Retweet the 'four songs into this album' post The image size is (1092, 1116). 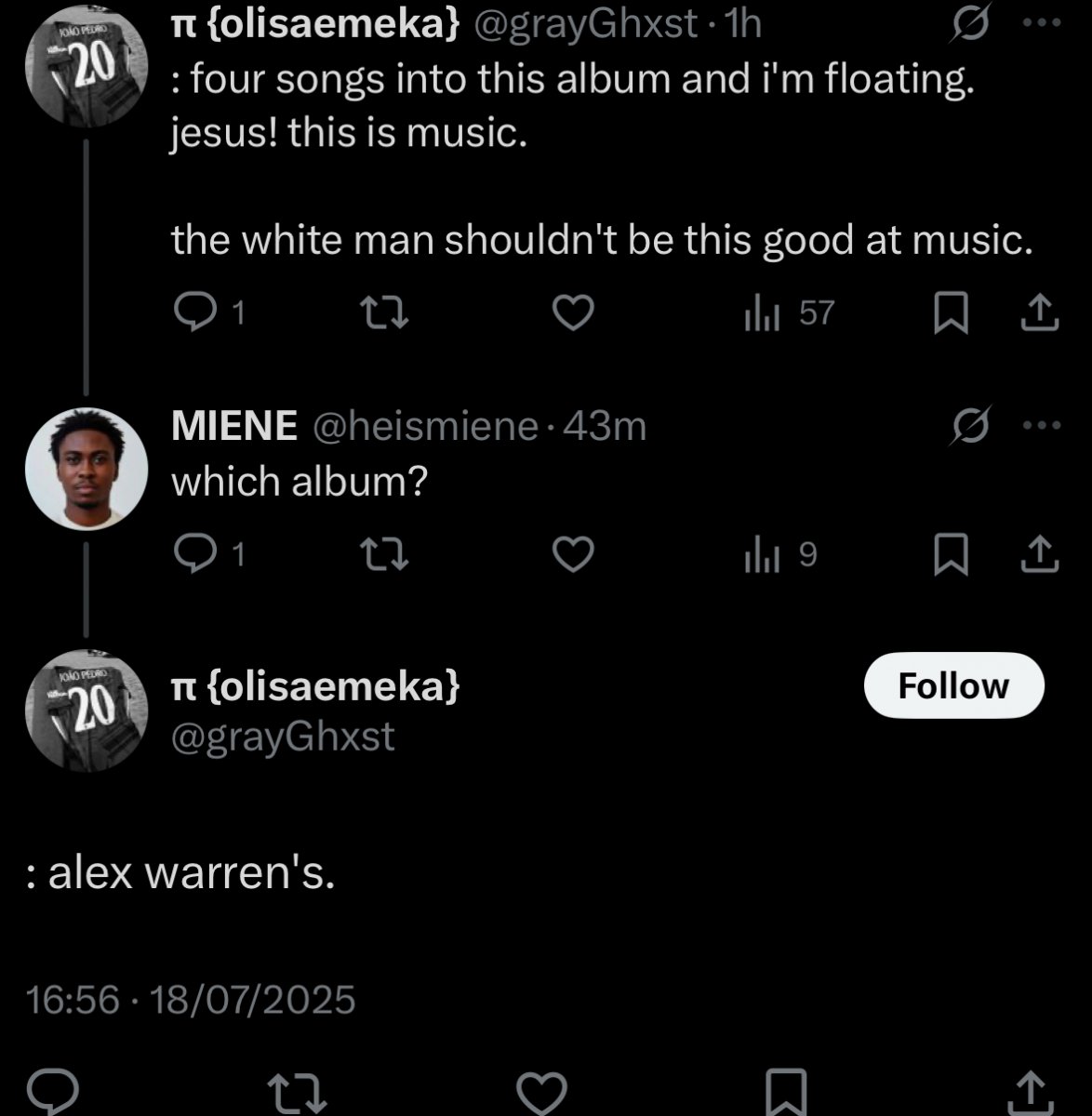click(x=383, y=313)
